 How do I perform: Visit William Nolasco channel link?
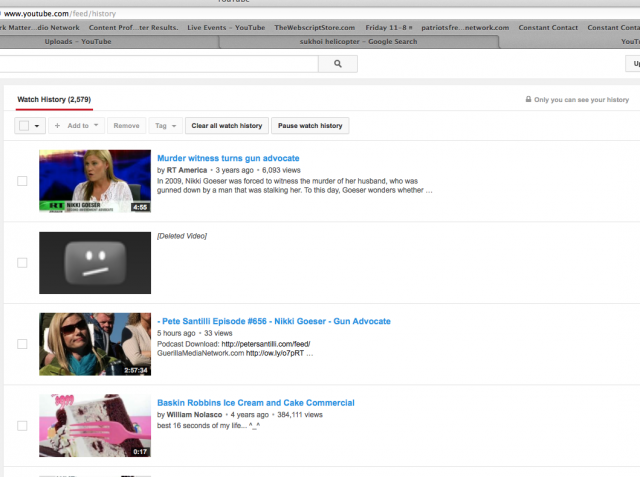coord(194,415)
